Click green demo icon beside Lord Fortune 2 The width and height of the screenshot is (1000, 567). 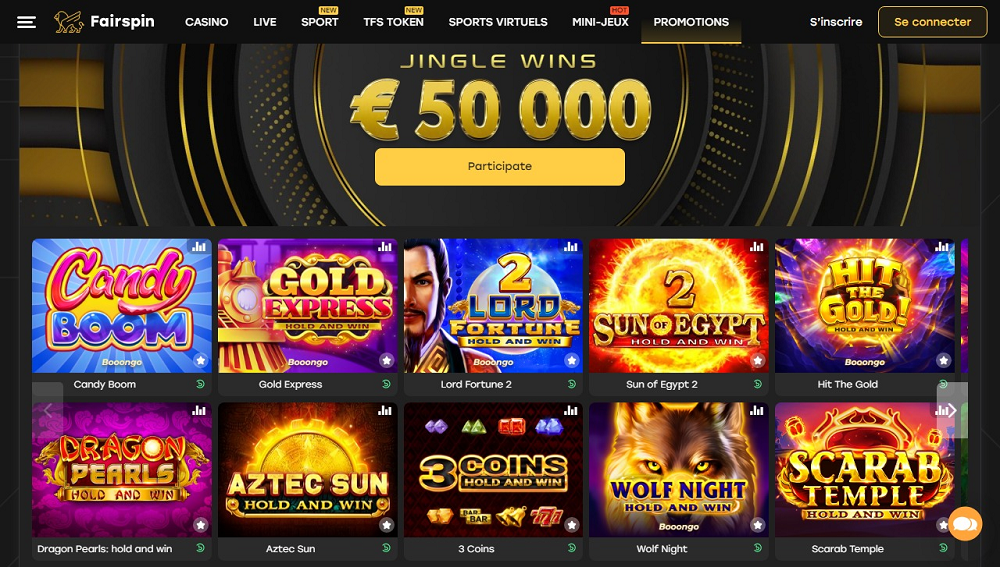click(571, 384)
